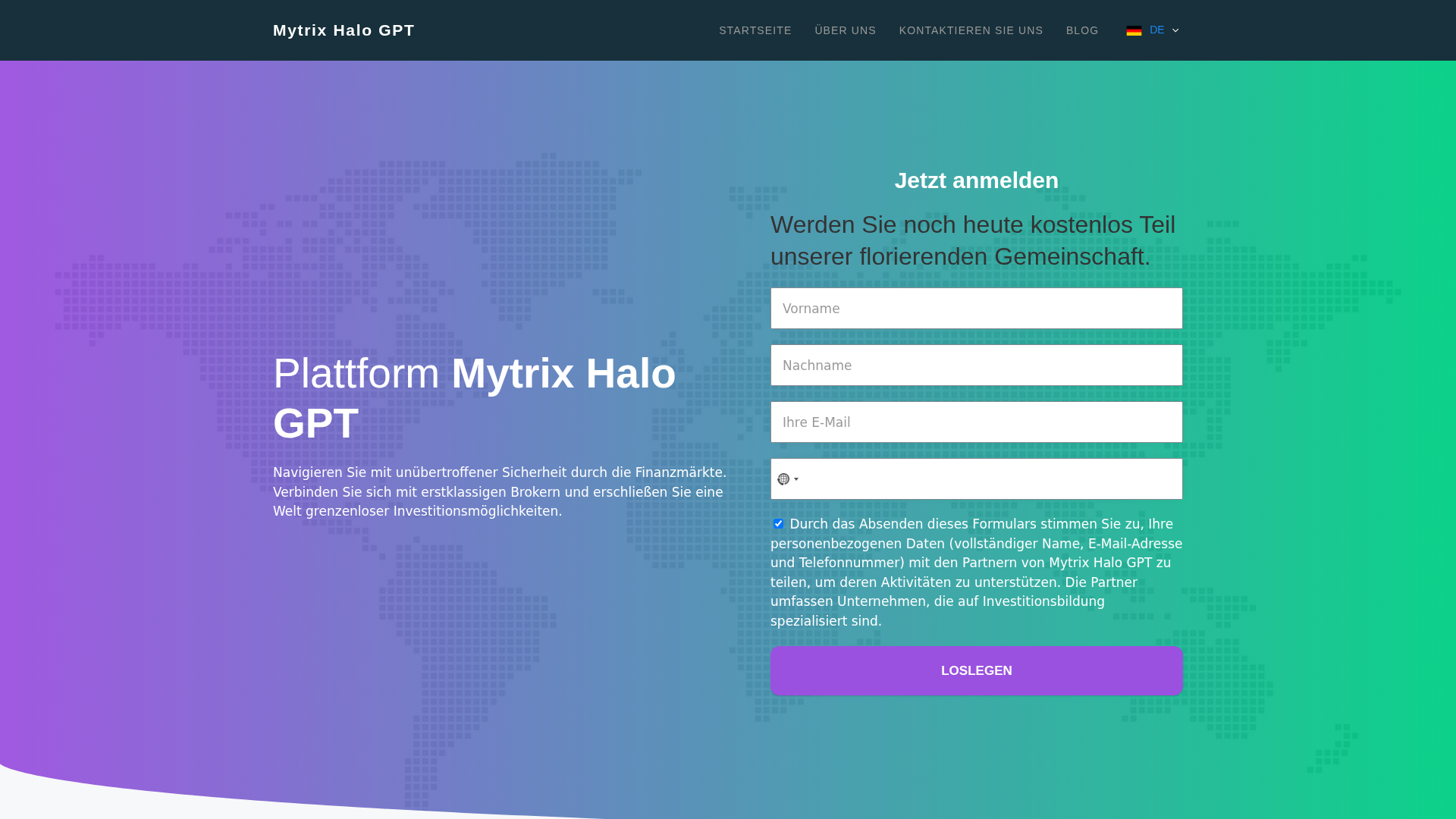Go to Kontaktieren Sie uns
The image size is (1456, 819).
point(971,30)
